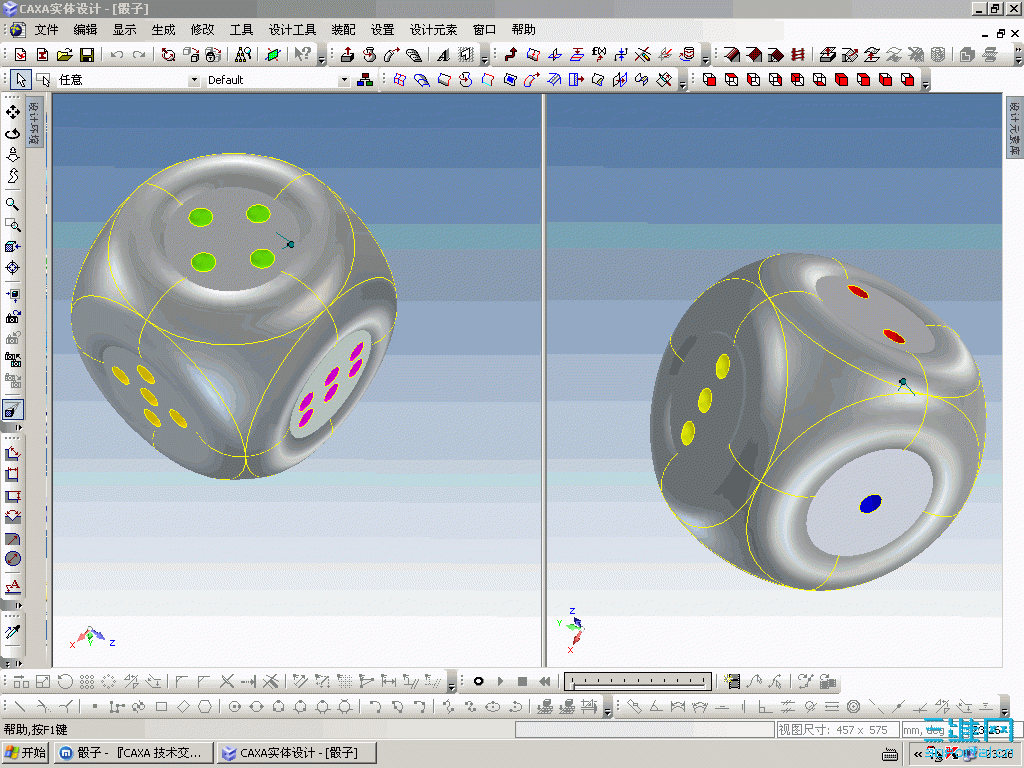Viewport: 1024px width, 768px height.
Task: Click the last red cube view icon
Action: [907, 80]
